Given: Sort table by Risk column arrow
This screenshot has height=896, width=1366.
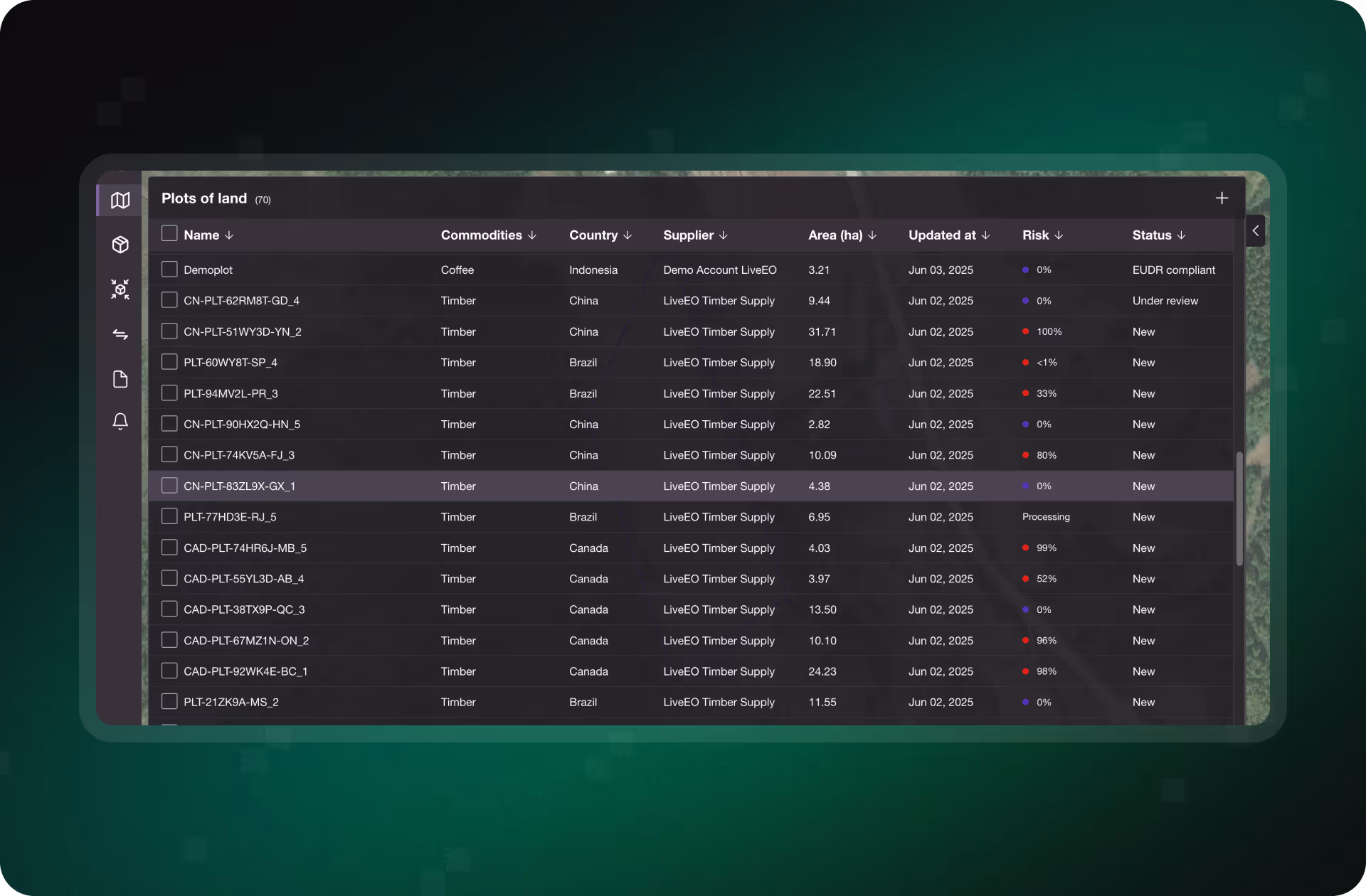Looking at the screenshot, I should 1059,235.
